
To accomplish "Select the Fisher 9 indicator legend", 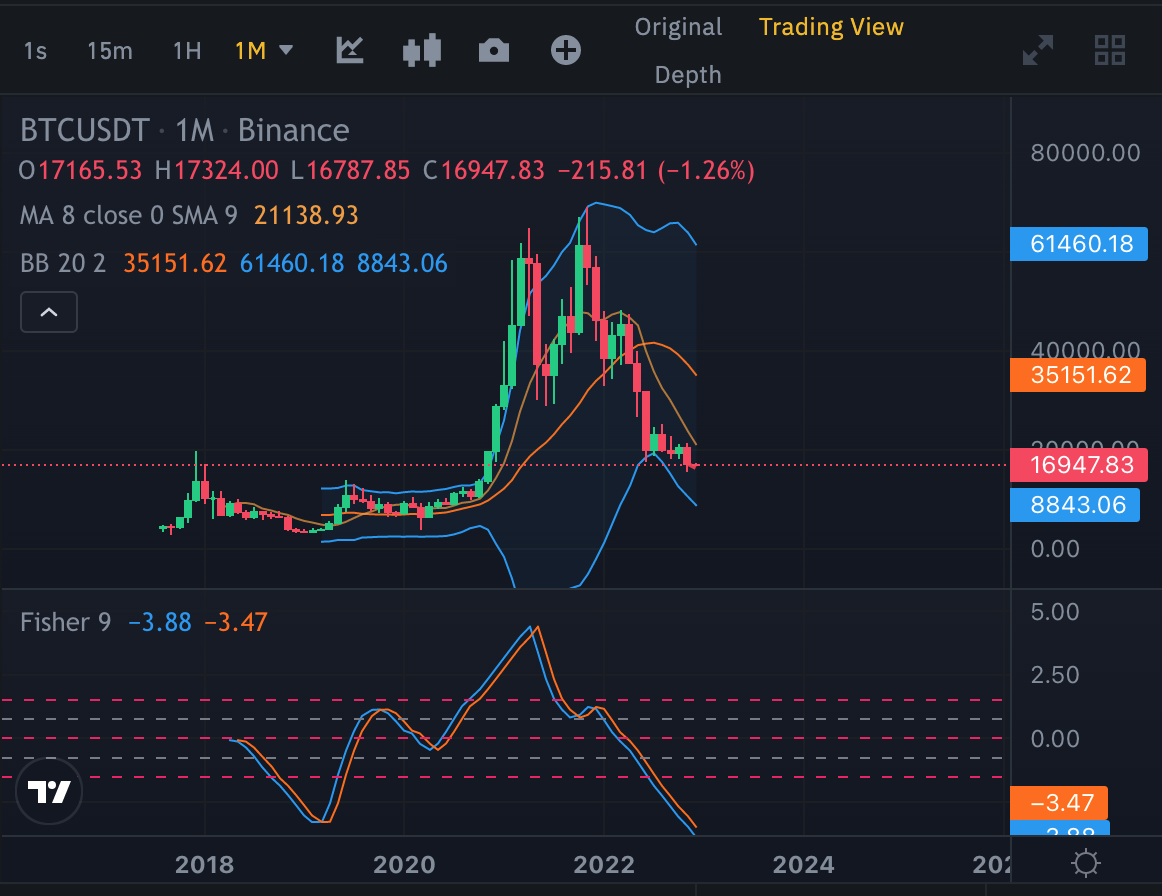I will (x=65, y=623).
